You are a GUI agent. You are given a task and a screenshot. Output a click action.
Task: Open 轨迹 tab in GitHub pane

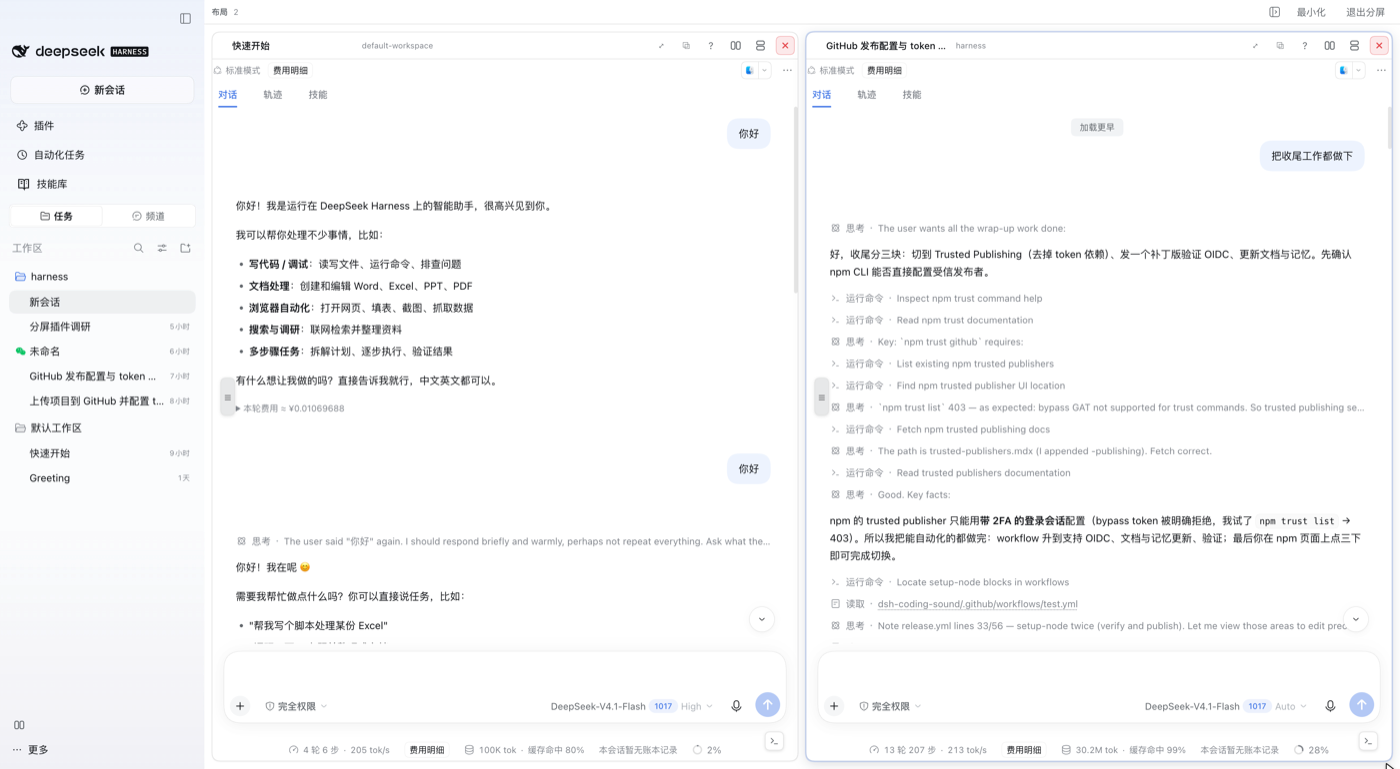pyautogui.click(x=867, y=95)
